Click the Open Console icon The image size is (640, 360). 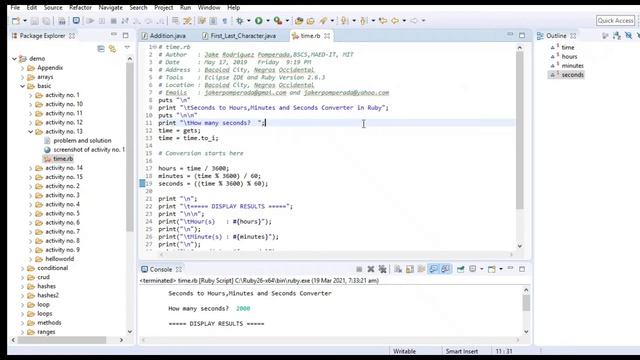click(492, 269)
